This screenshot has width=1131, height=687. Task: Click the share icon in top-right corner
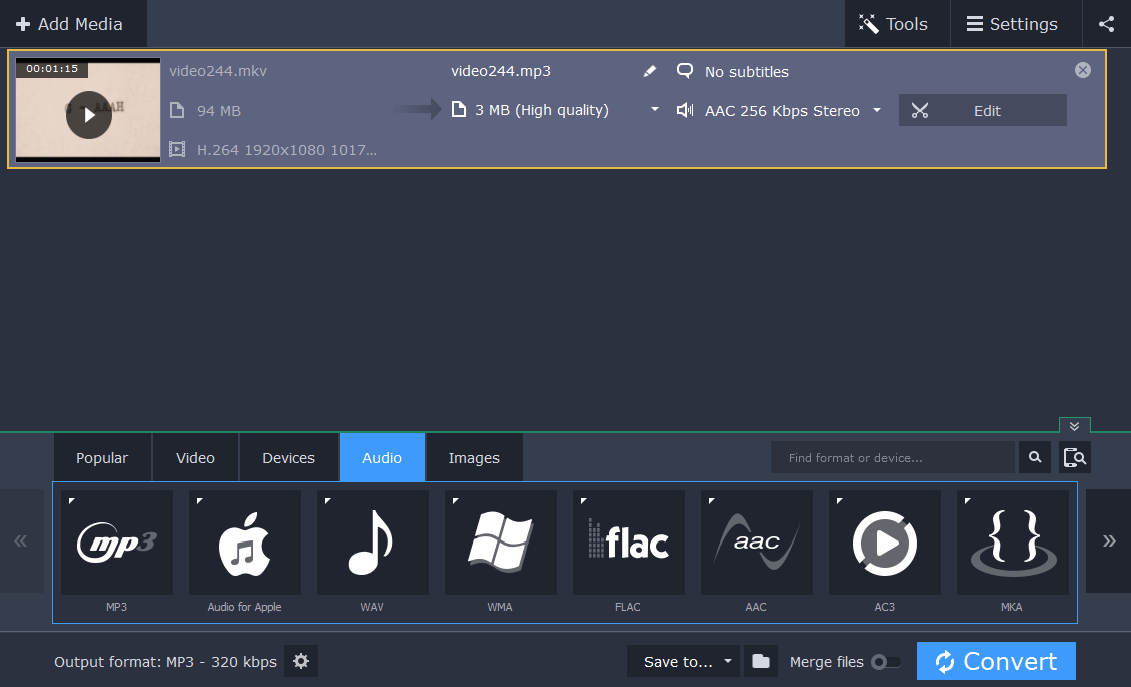pyautogui.click(x=1106, y=23)
